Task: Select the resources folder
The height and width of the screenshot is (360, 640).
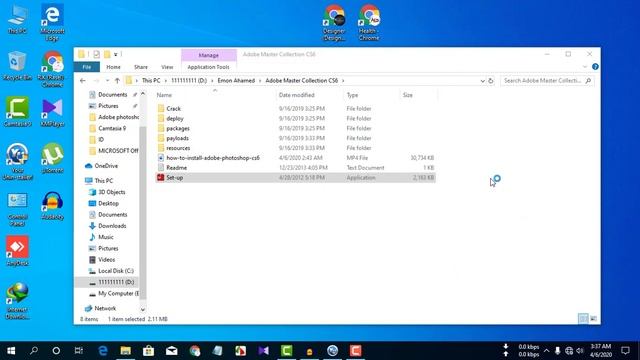Action: point(178,148)
